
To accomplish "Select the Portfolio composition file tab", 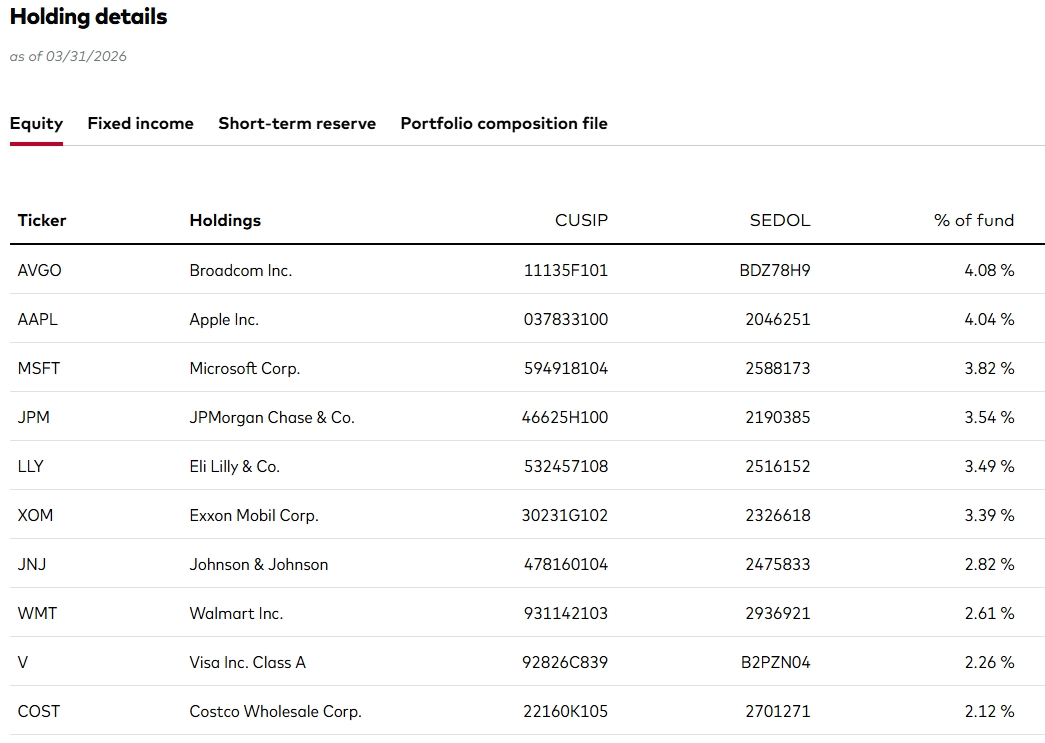I will pos(503,123).
